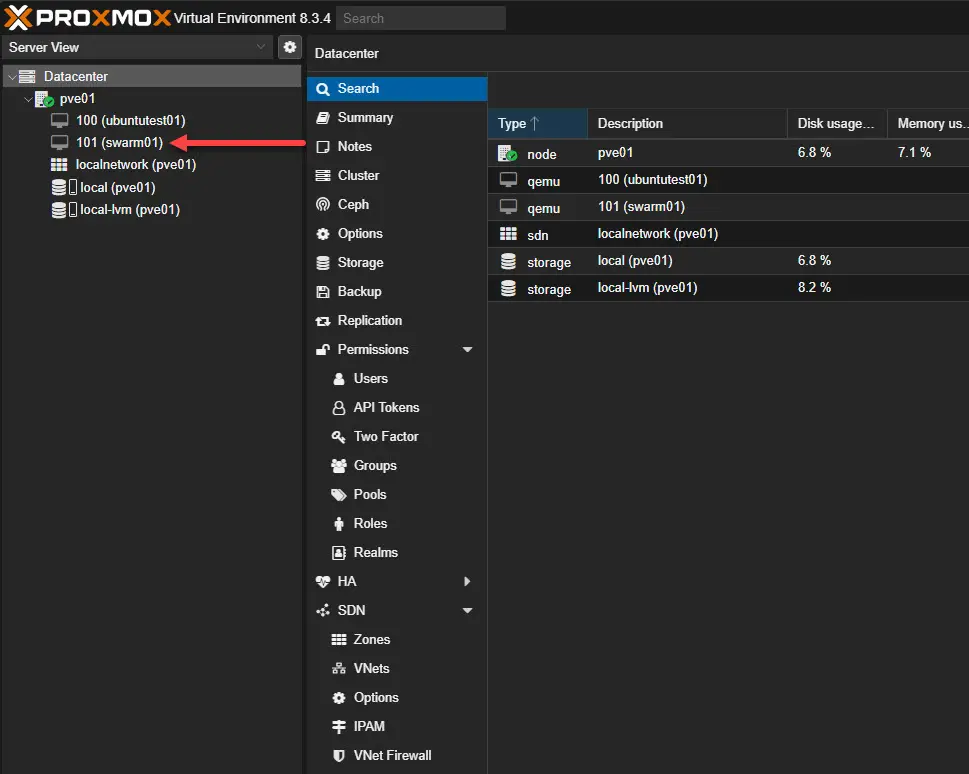Click the Replication arrows icon
Screen dimensions: 969x774
[x=323, y=321]
